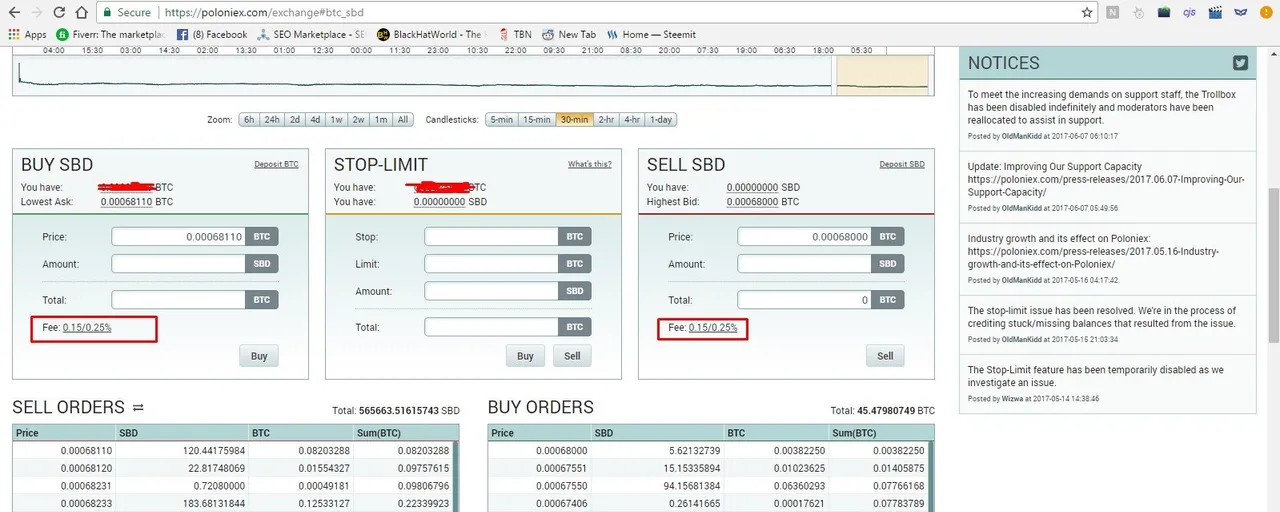
Task: Click the Stop-Limit Limit field
Action: pos(491,264)
